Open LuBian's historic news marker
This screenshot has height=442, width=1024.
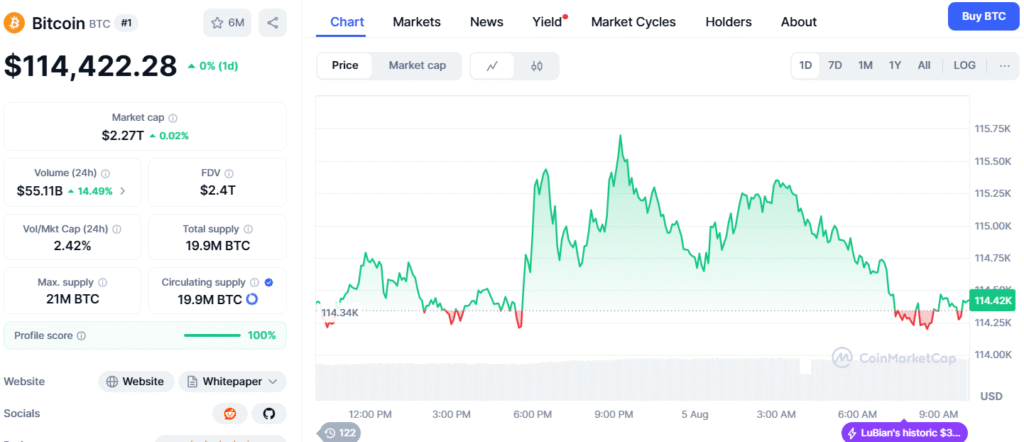pyautogui.click(x=904, y=433)
